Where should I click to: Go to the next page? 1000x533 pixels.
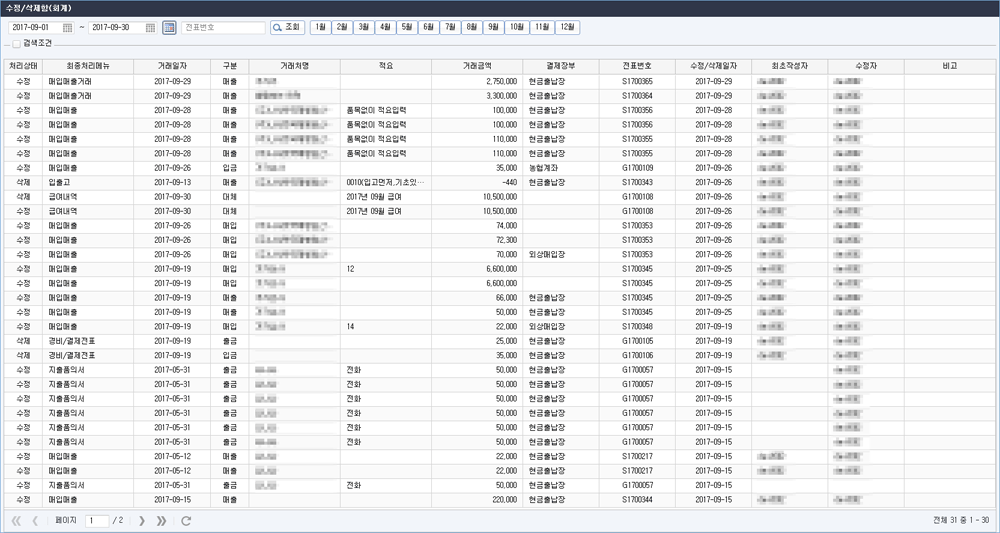[x=142, y=521]
